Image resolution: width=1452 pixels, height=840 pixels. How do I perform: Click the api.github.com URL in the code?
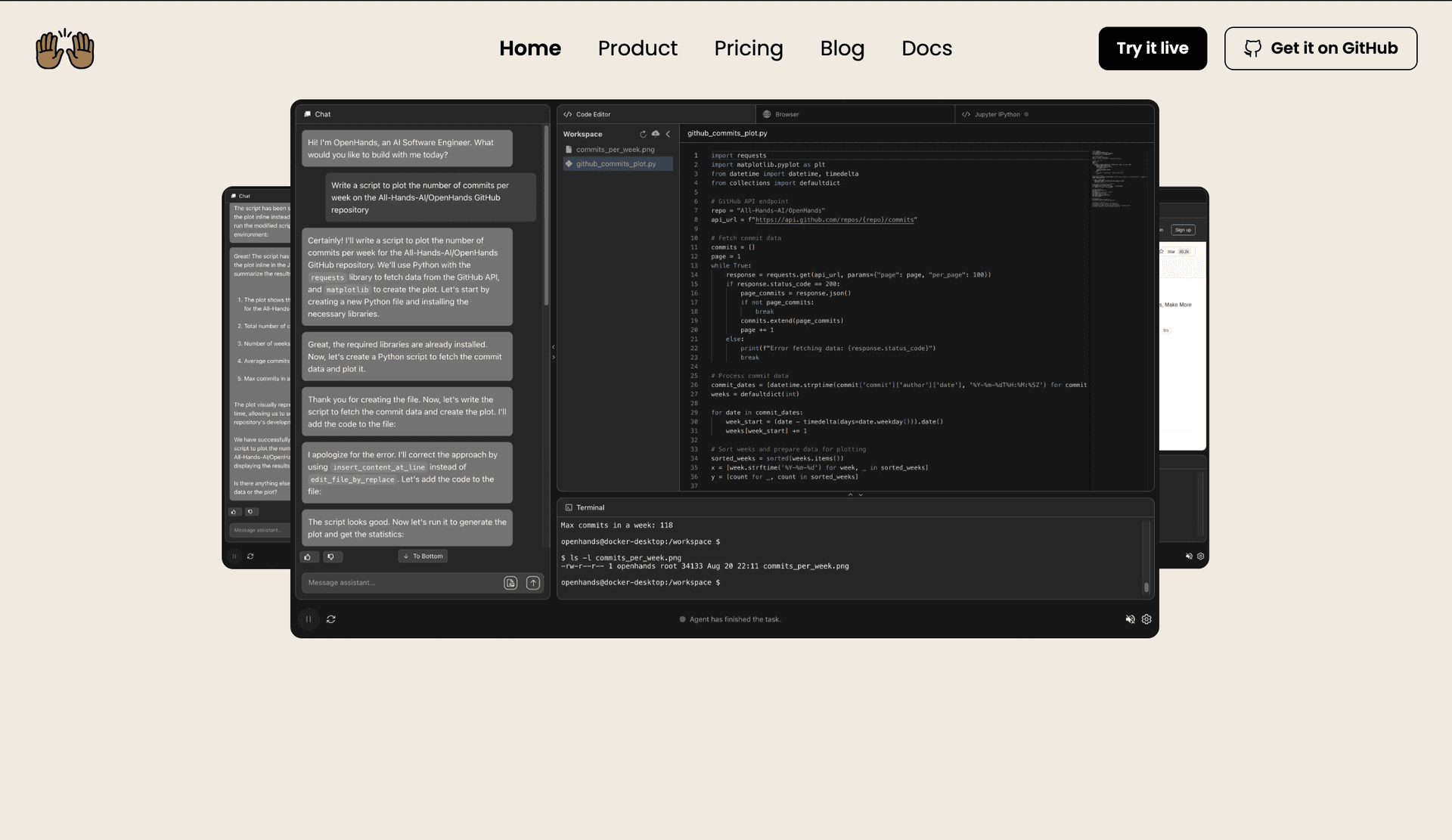click(834, 220)
